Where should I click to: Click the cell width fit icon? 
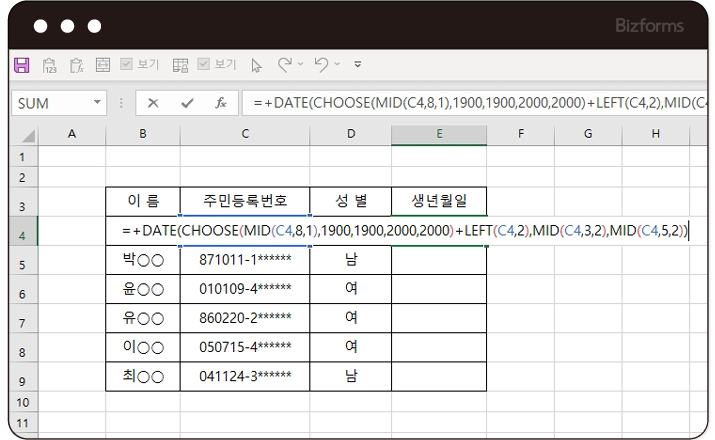[102, 65]
